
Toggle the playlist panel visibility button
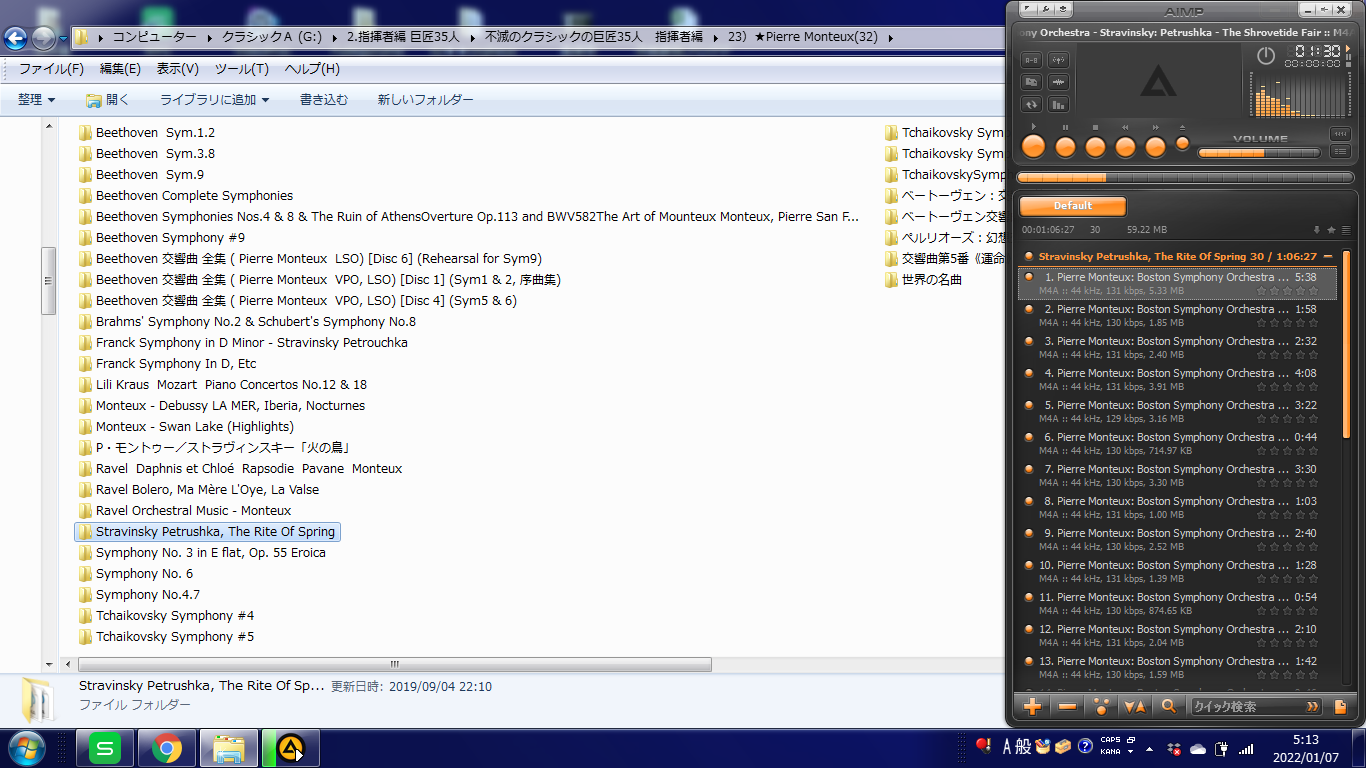(x=1340, y=152)
